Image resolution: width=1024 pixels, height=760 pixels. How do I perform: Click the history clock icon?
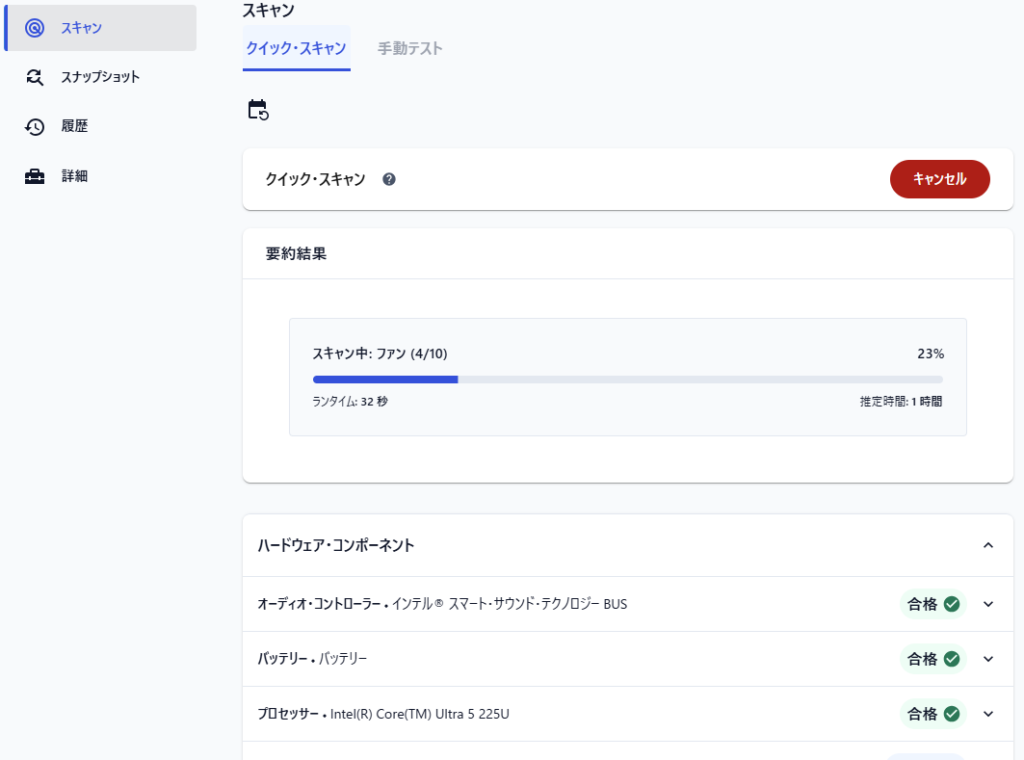[35, 127]
